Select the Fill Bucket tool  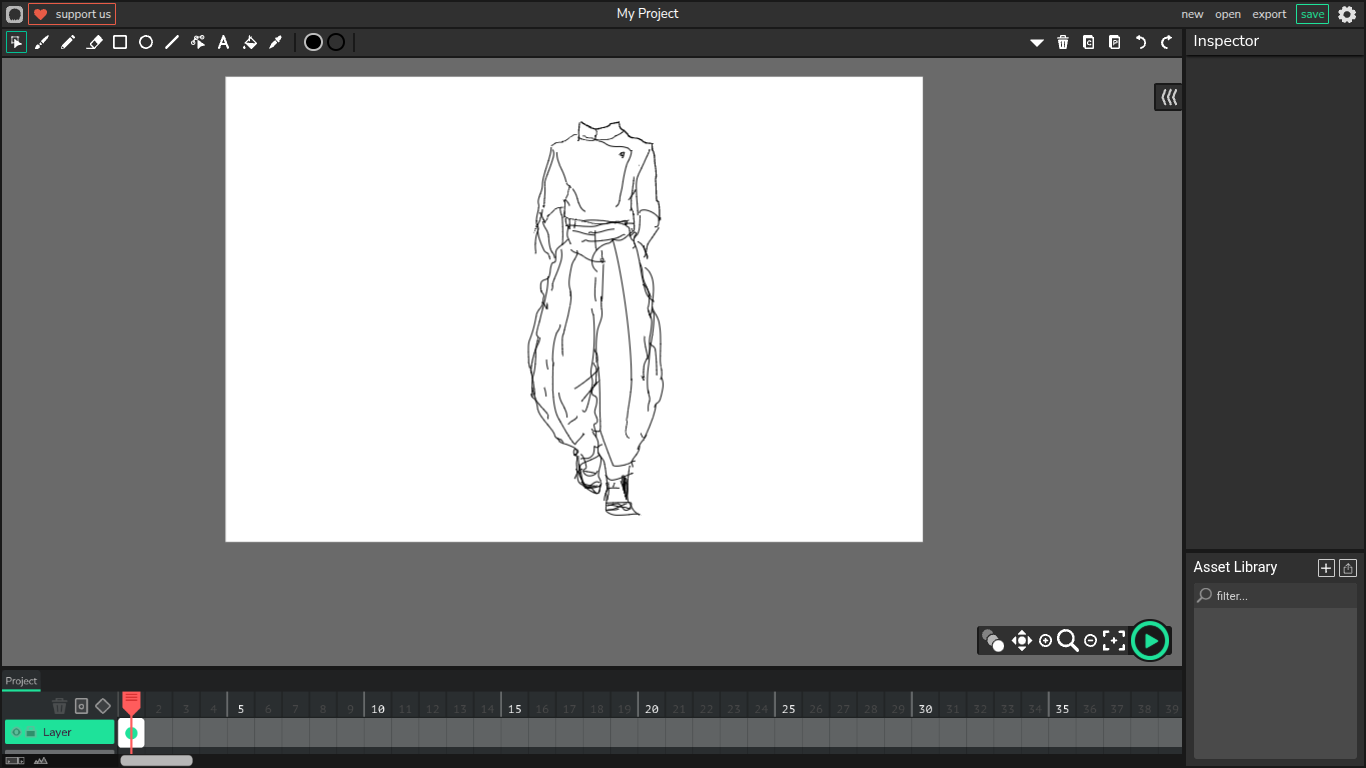pyautogui.click(x=250, y=42)
